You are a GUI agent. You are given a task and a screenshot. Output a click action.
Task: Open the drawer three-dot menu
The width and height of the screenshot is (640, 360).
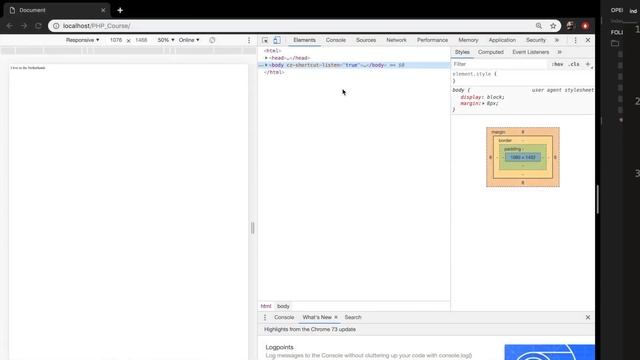(265, 317)
